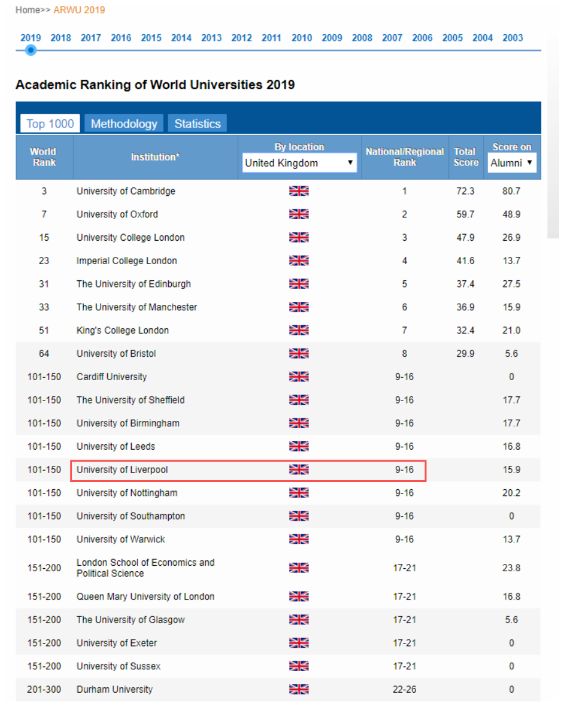Click the flag next to Queen Mary University
Image resolution: width=572 pixels, height=717 pixels.
tap(299, 596)
